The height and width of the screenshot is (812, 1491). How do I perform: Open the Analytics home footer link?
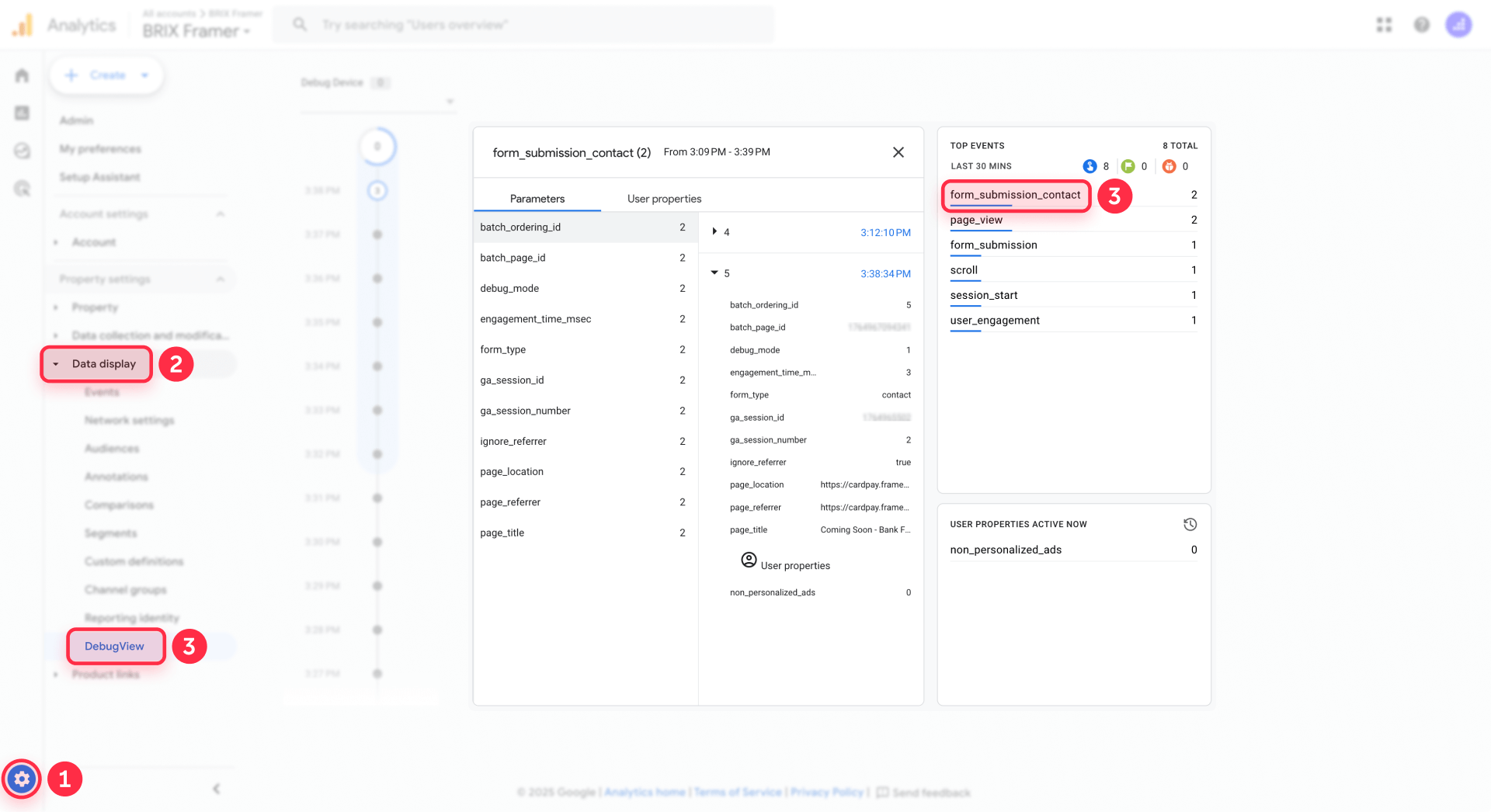pyautogui.click(x=645, y=793)
